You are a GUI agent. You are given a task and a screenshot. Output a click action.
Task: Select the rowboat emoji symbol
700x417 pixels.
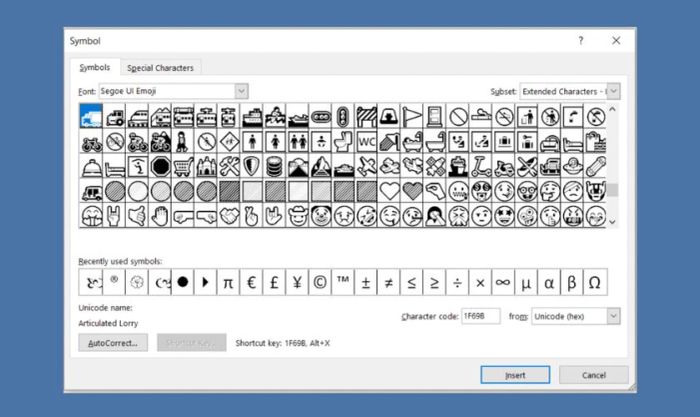tap(275, 116)
